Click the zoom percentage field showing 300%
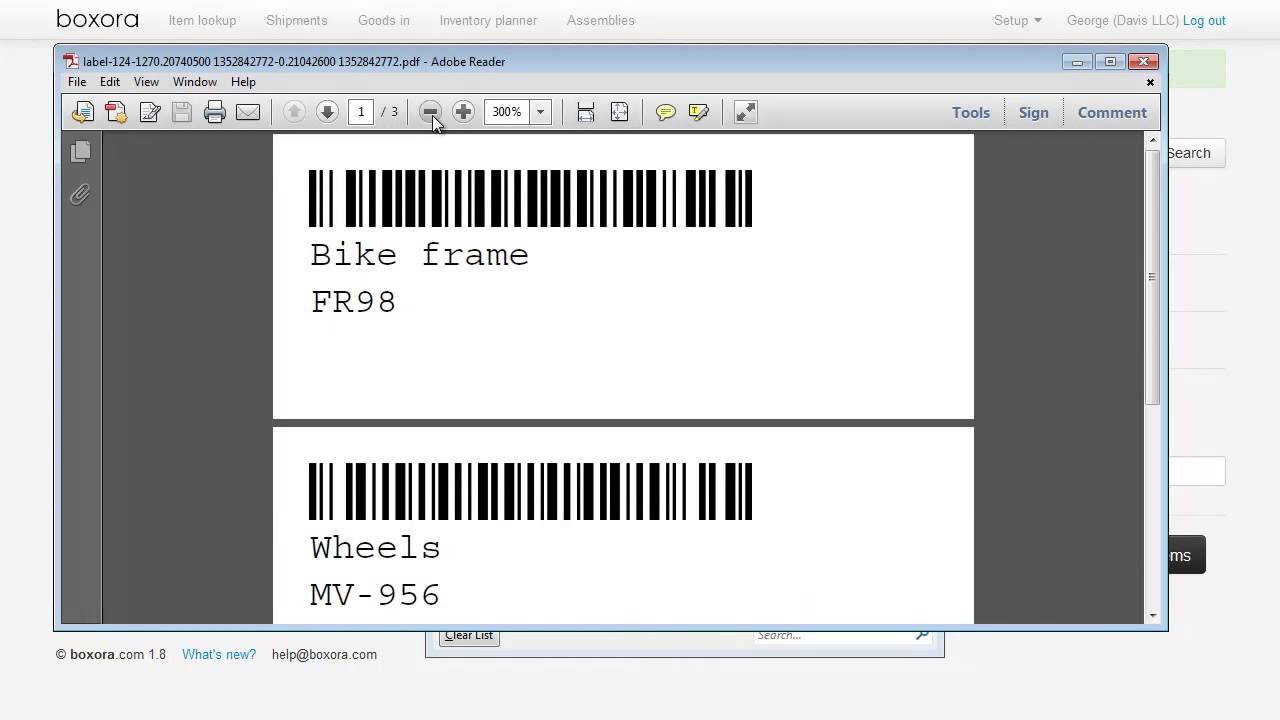Image resolution: width=1280 pixels, height=720 pixels. (x=508, y=112)
